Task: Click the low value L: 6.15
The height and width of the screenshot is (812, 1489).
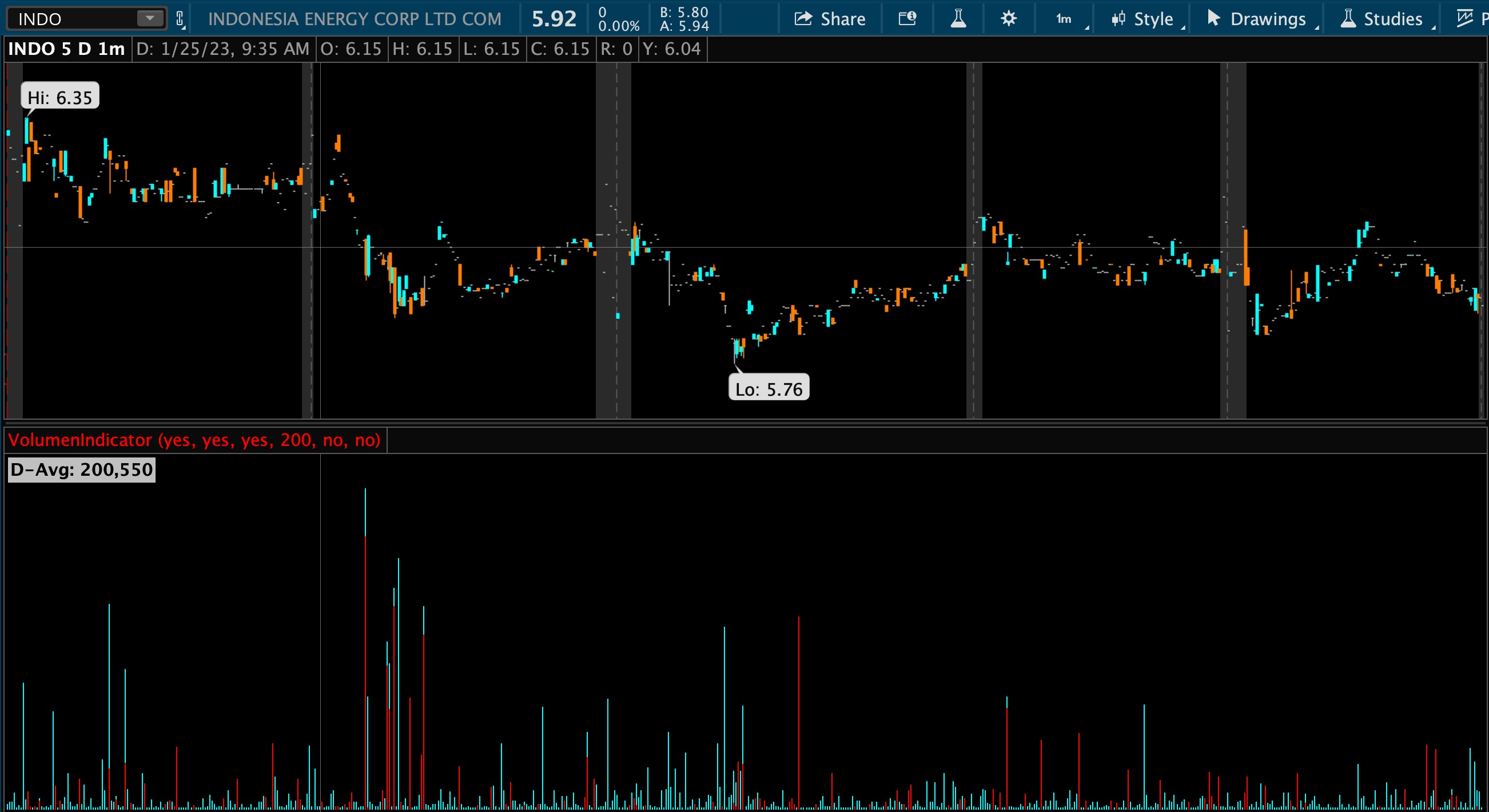Action: coord(491,49)
